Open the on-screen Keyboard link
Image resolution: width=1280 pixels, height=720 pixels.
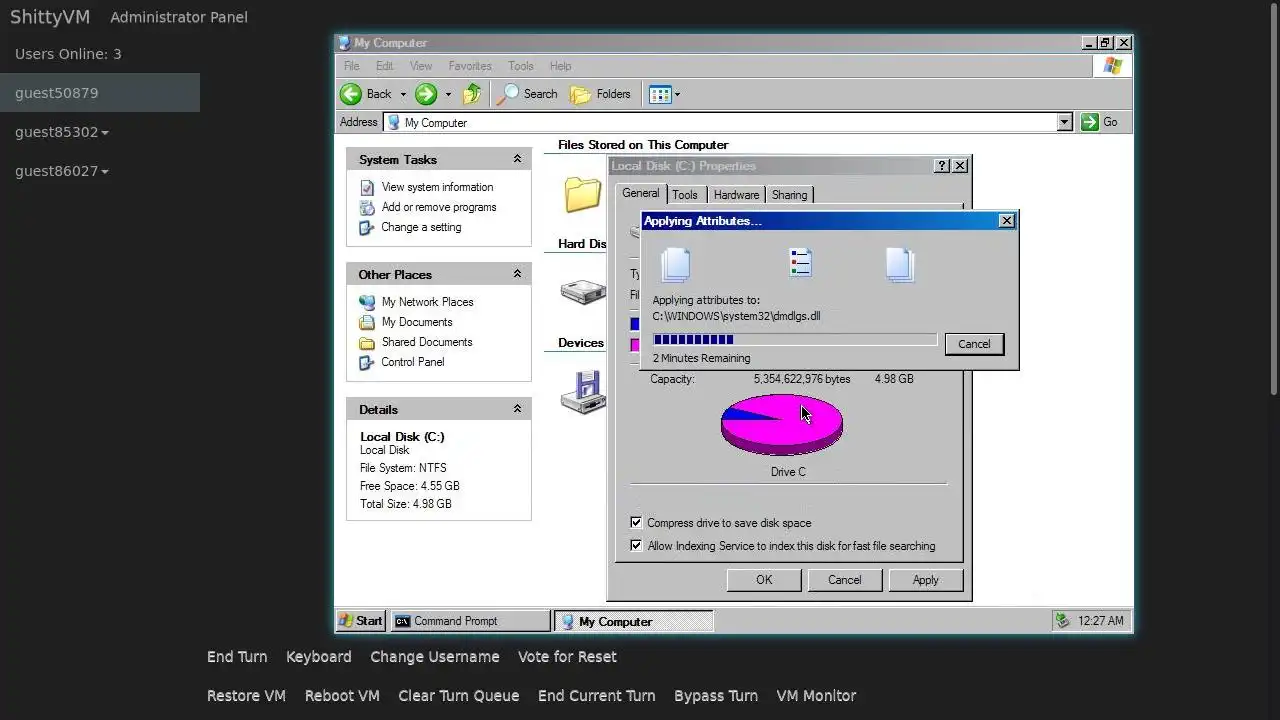coord(318,657)
